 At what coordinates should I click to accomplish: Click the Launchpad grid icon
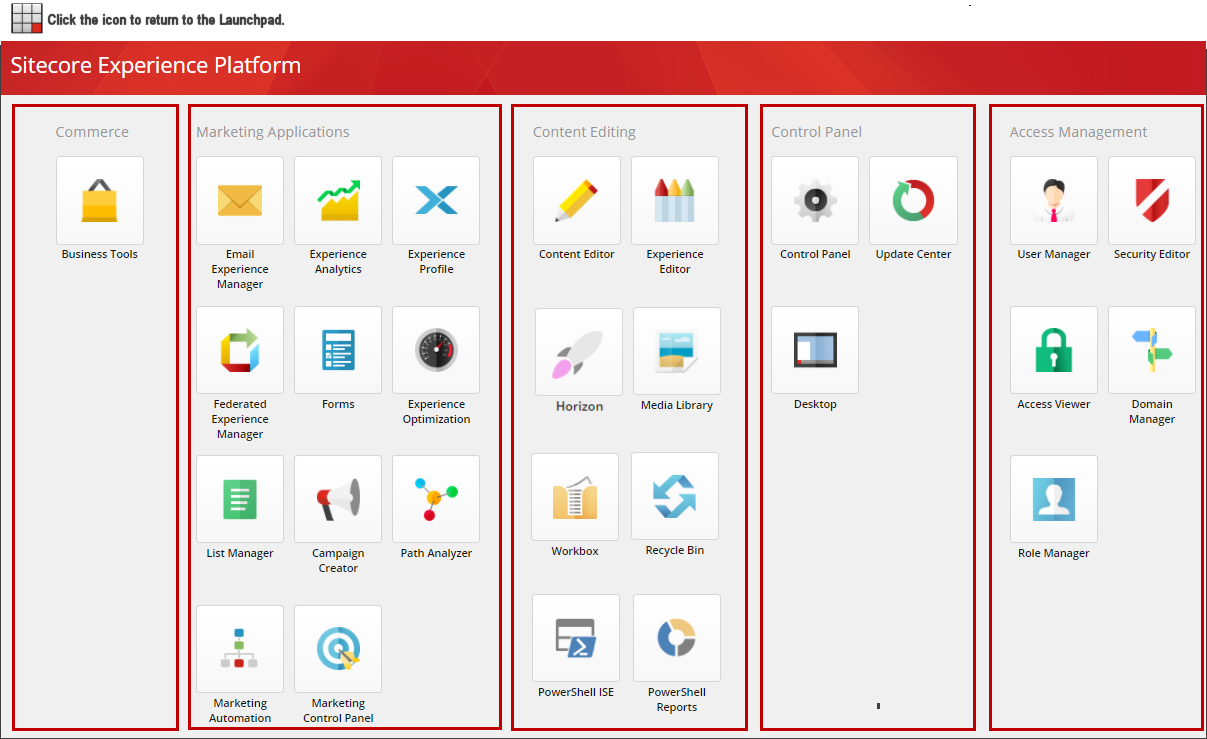tap(27, 18)
